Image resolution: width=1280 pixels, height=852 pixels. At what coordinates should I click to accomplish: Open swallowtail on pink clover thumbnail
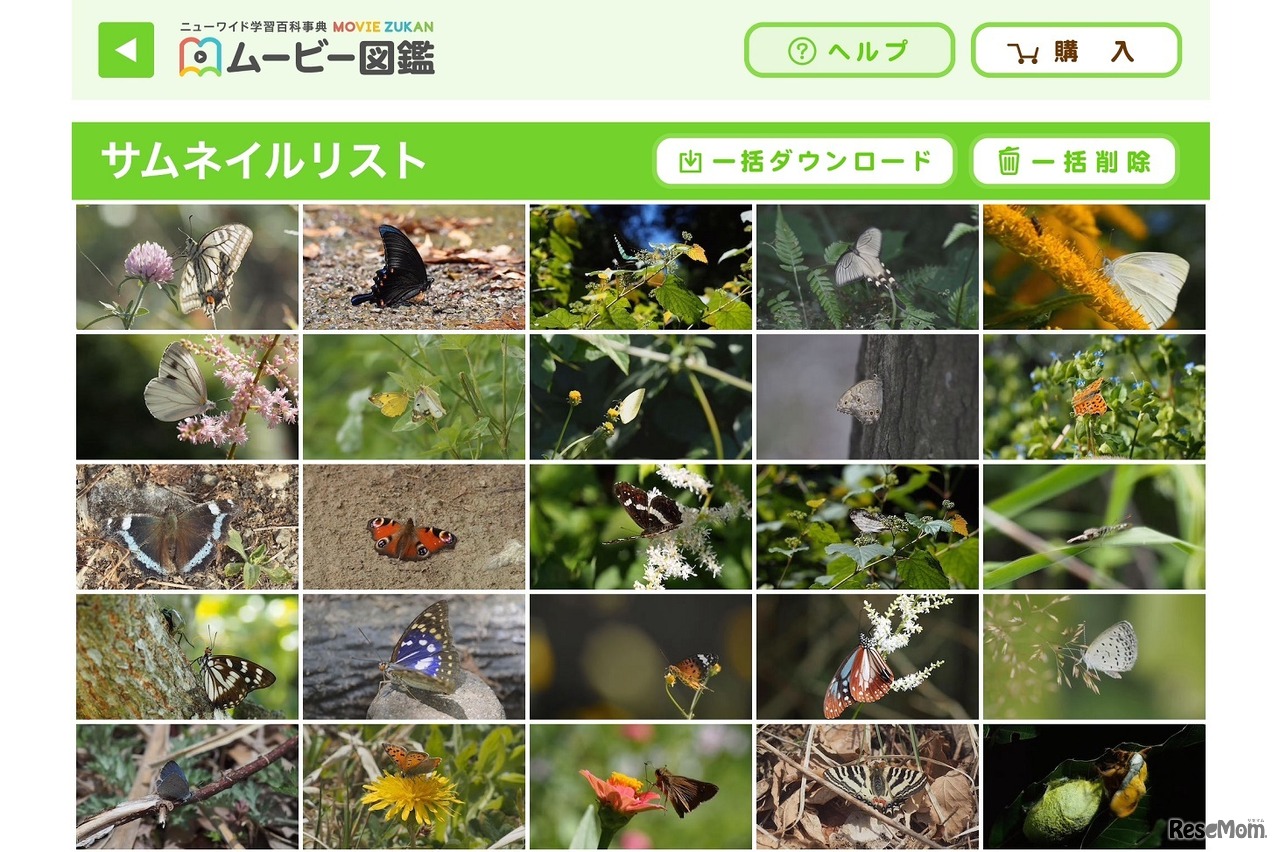coord(187,267)
